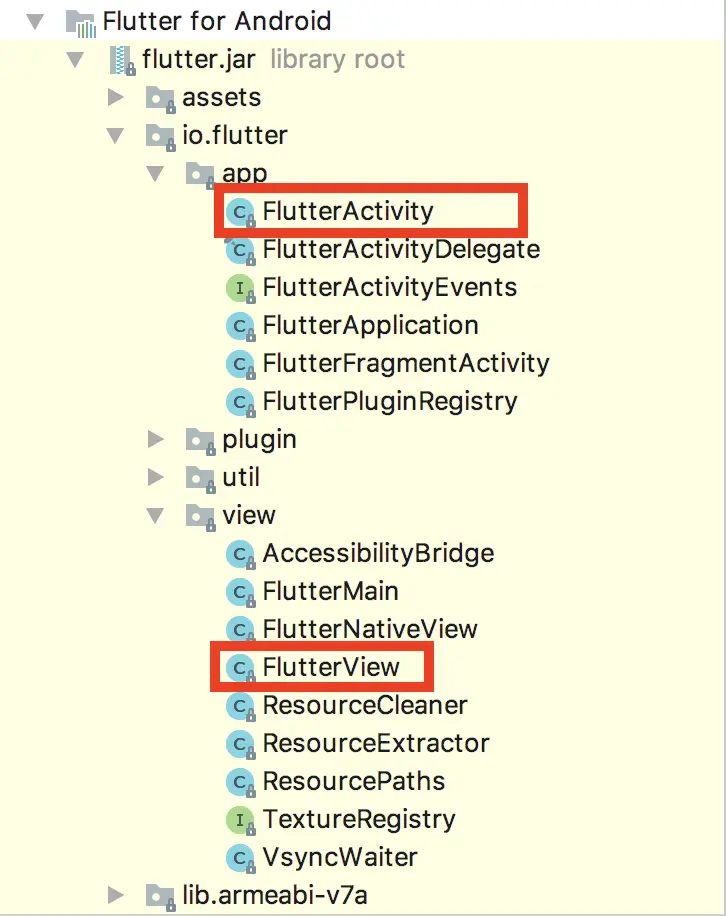Select the ResourceExtractor class
The height and width of the screenshot is (916, 726).
point(376,744)
